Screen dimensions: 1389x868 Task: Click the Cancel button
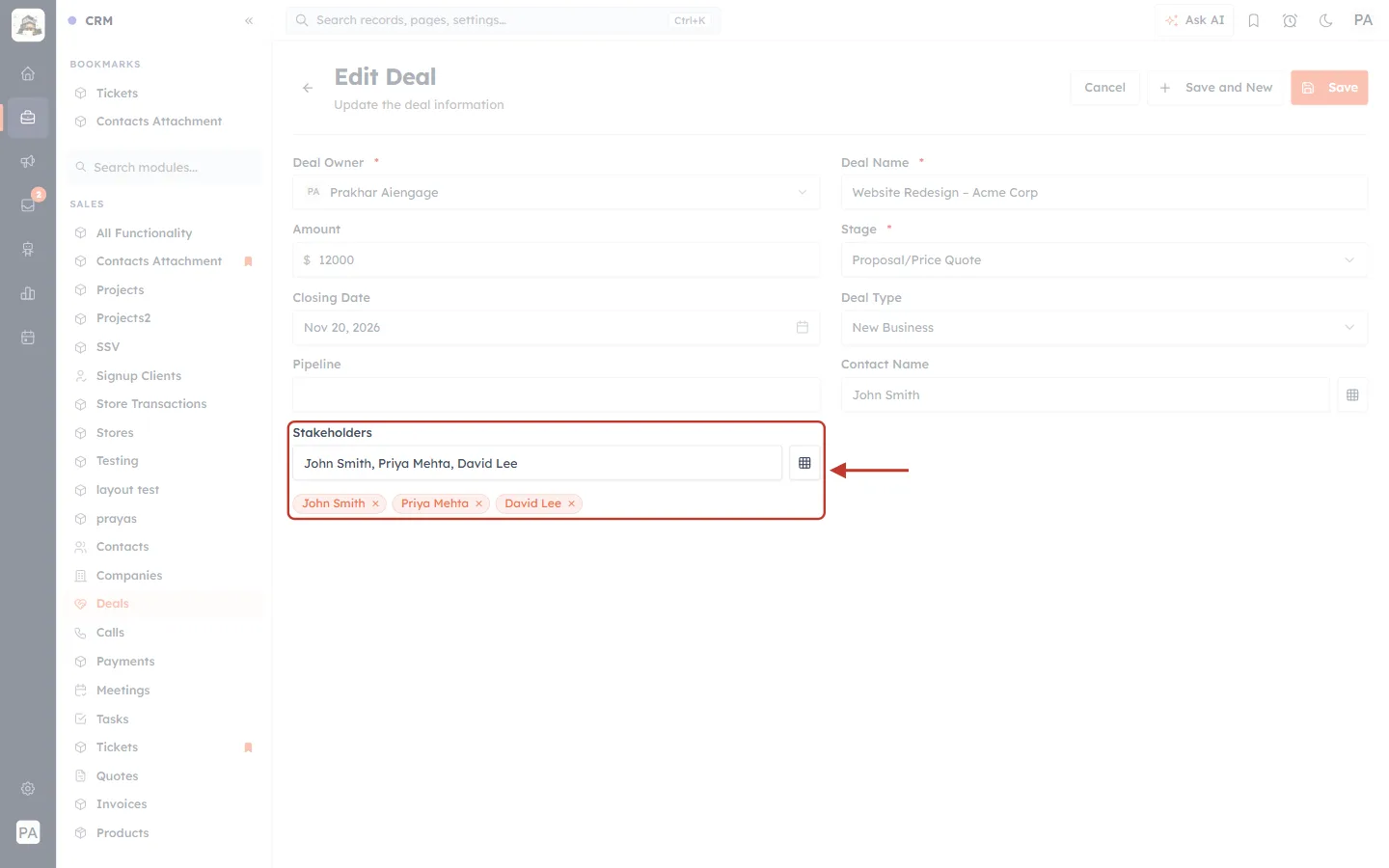(1104, 88)
